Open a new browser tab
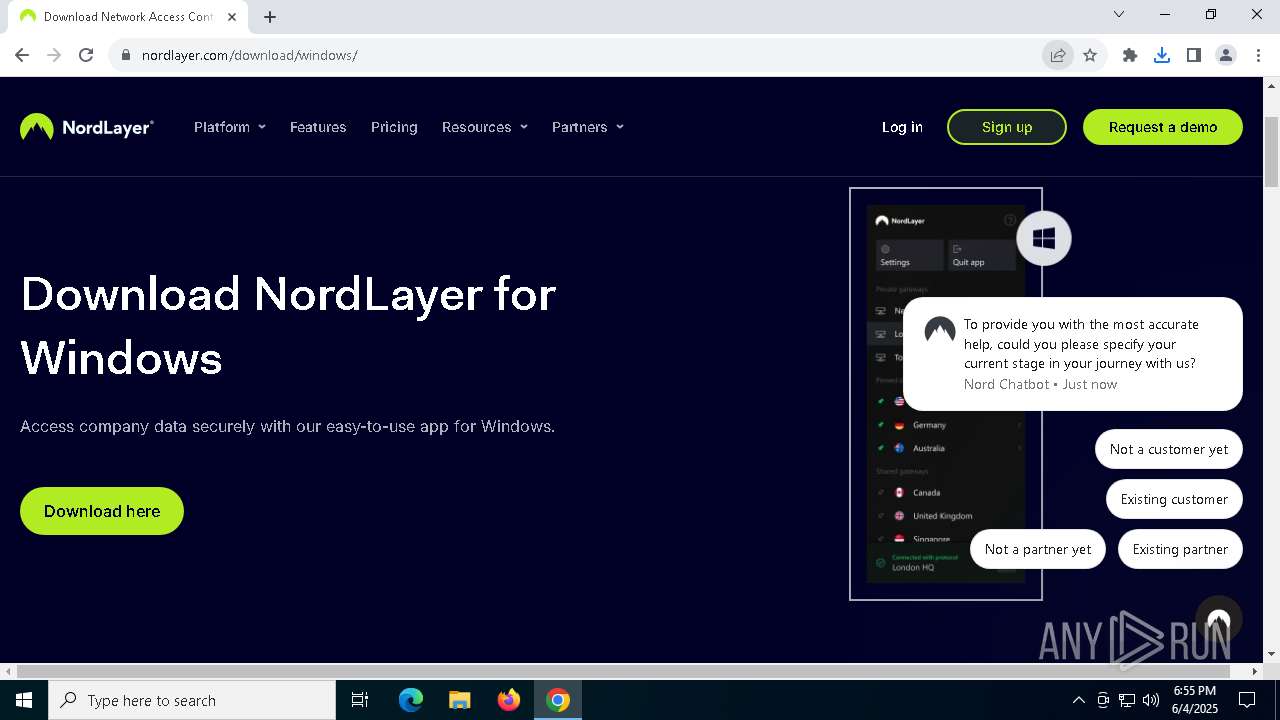1280x720 pixels. (x=270, y=16)
